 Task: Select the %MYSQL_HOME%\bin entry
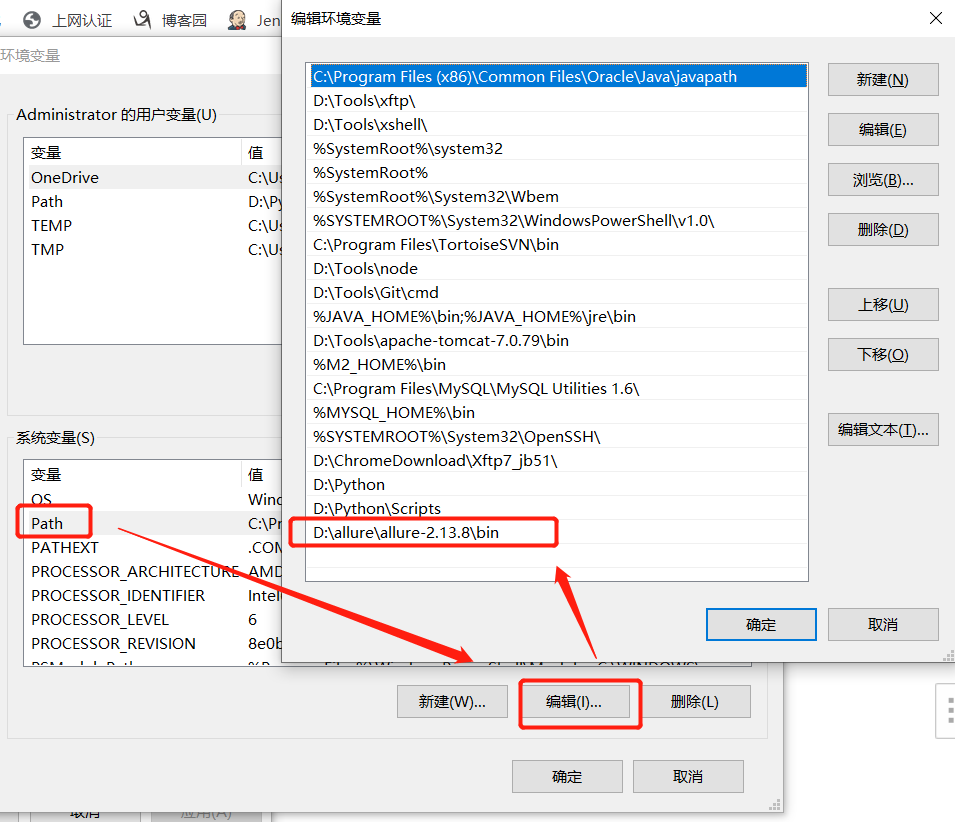click(x=558, y=412)
